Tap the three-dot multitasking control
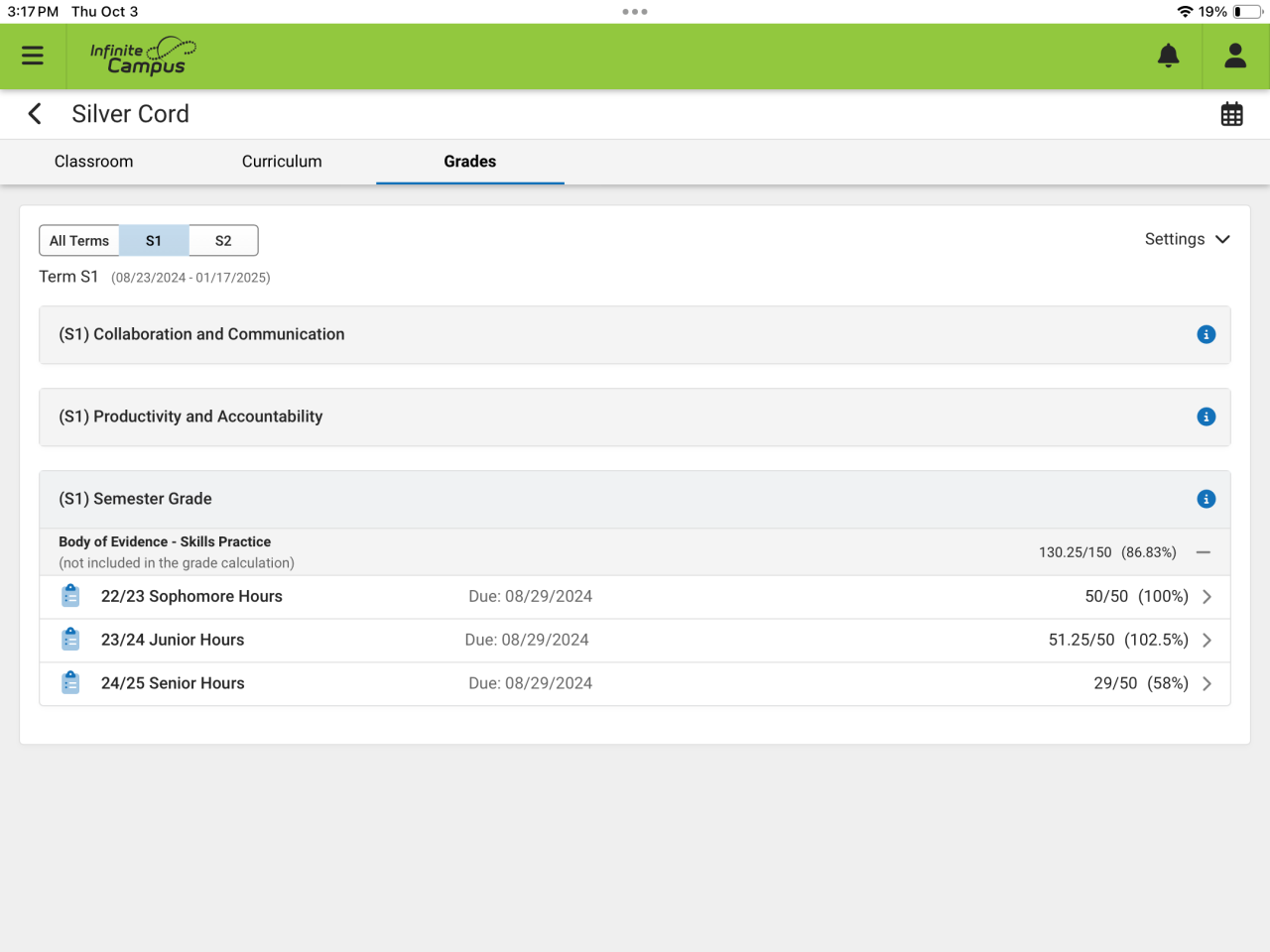The image size is (1270, 952). tap(635, 12)
